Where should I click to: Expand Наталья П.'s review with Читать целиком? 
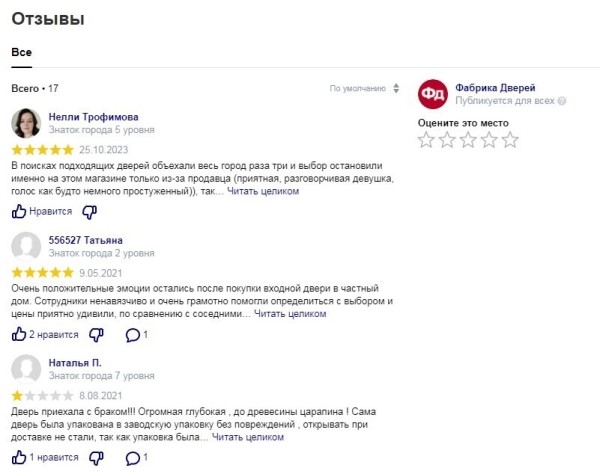(x=247, y=436)
